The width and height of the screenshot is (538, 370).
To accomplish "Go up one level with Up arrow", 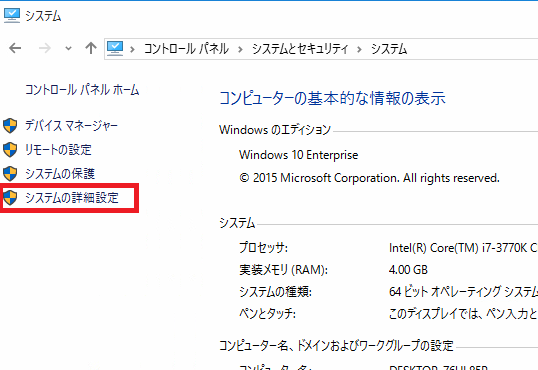I will point(91,48).
